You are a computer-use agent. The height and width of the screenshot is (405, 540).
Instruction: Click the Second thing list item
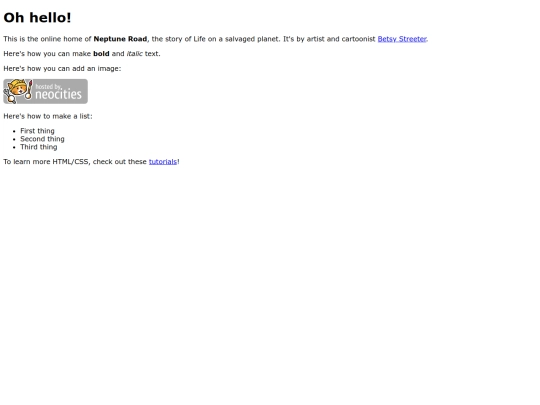coord(42,139)
